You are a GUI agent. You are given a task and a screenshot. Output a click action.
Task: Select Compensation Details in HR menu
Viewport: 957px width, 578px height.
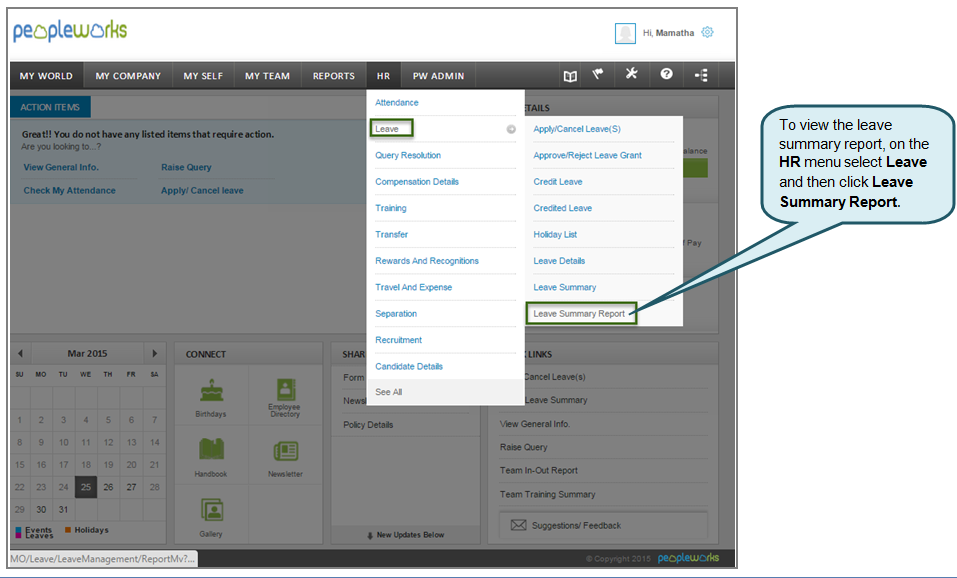[417, 181]
